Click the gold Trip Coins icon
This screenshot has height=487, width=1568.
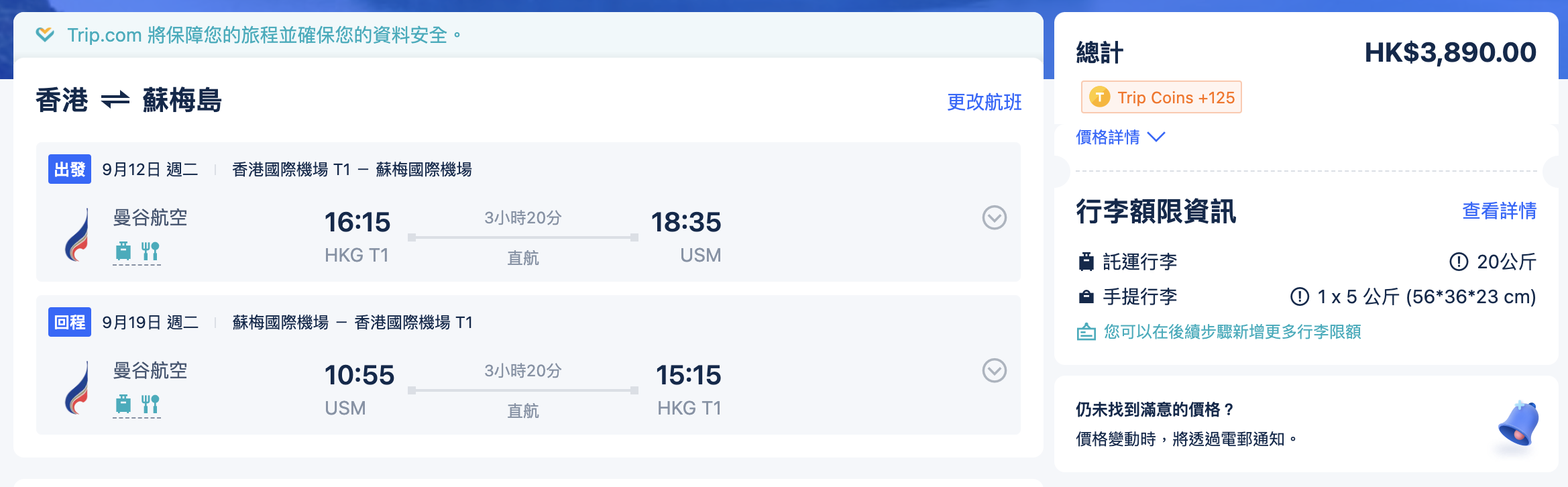point(1099,97)
